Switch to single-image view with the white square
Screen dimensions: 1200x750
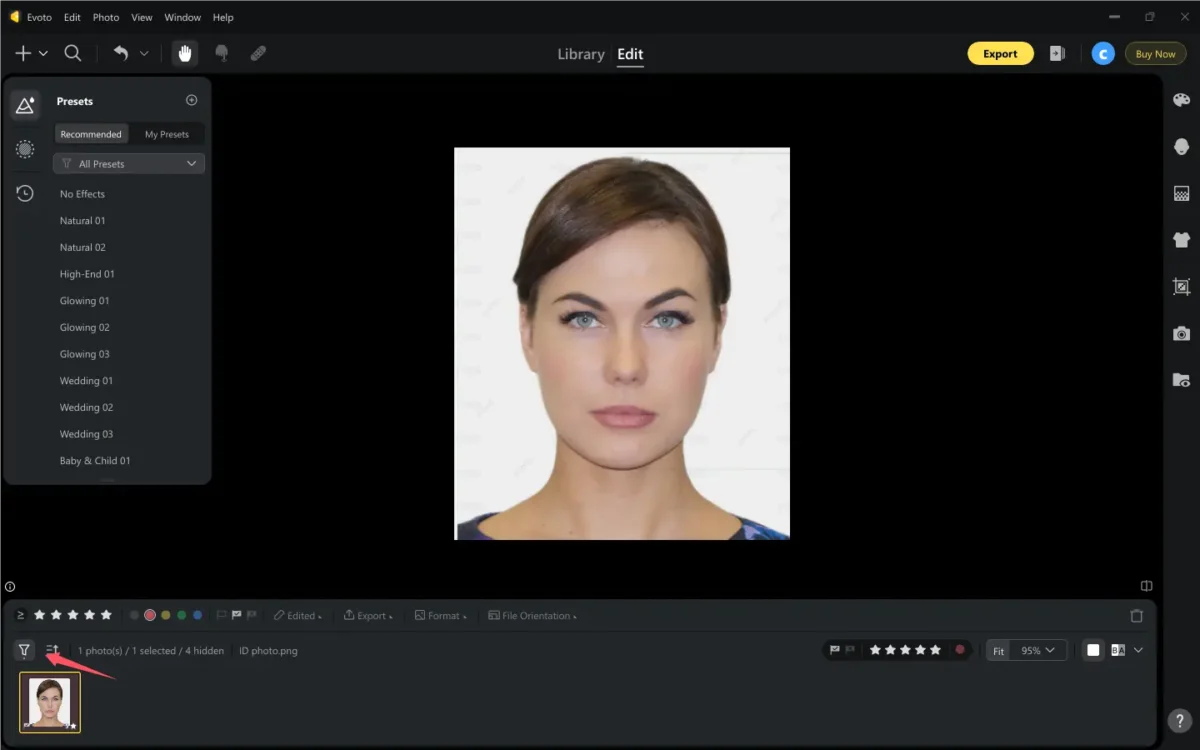click(x=1093, y=650)
